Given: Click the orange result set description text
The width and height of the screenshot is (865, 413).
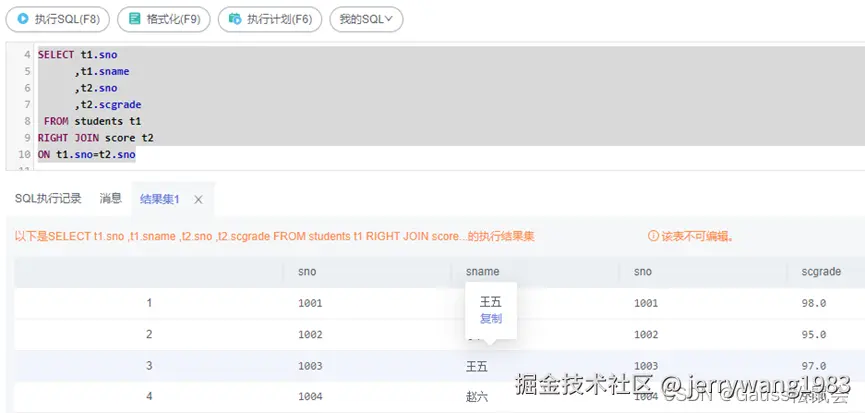Looking at the screenshot, I should point(274,236).
